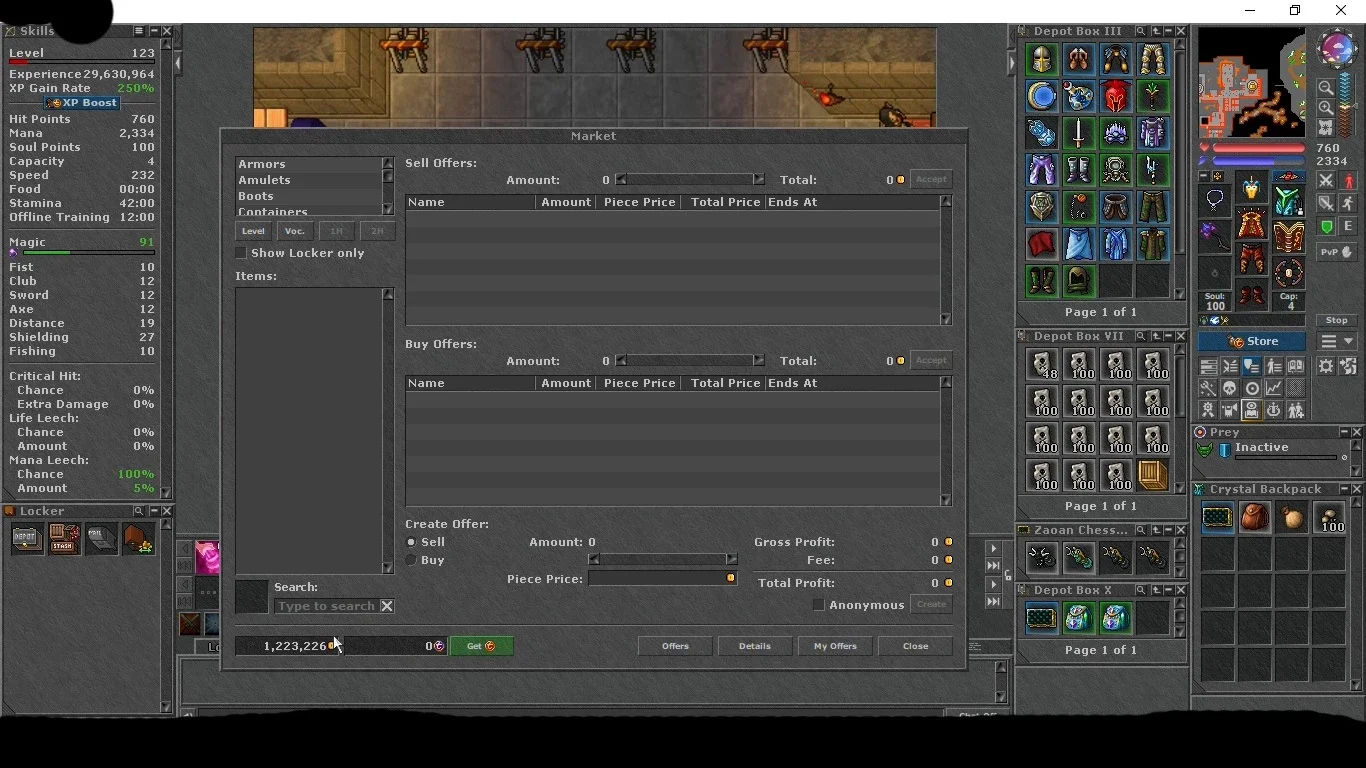Open the Stash icon in the Locker
This screenshot has width=1366, height=768.
point(64,539)
